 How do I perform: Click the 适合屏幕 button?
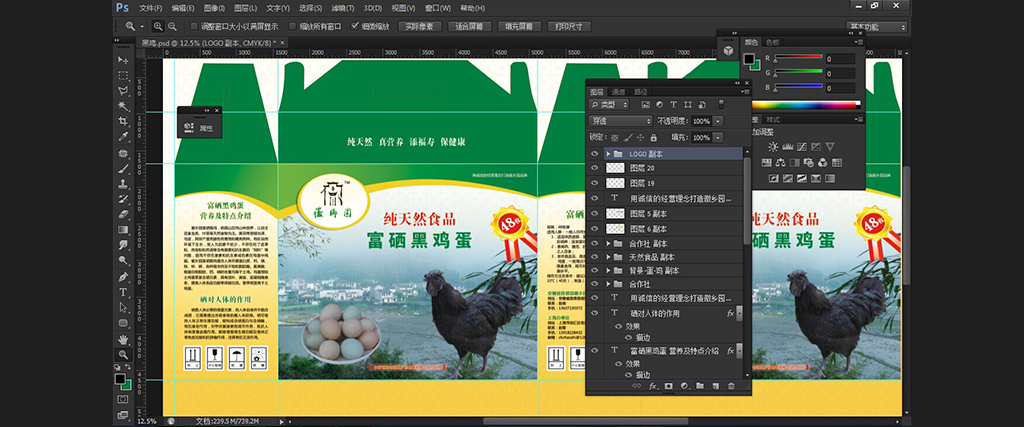(x=470, y=27)
